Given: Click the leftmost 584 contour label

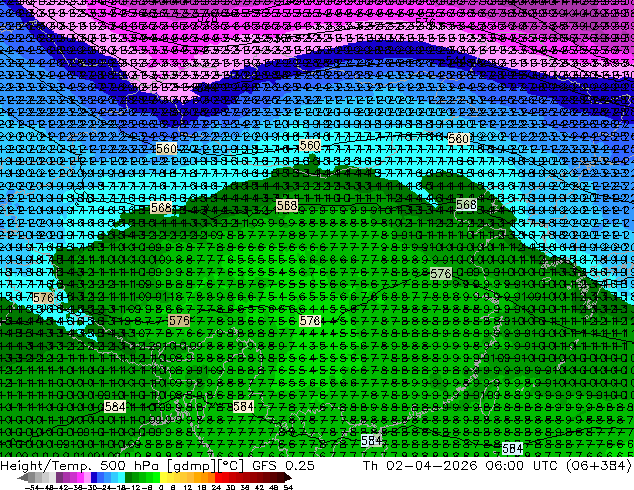Looking at the screenshot, I should 115,406.
